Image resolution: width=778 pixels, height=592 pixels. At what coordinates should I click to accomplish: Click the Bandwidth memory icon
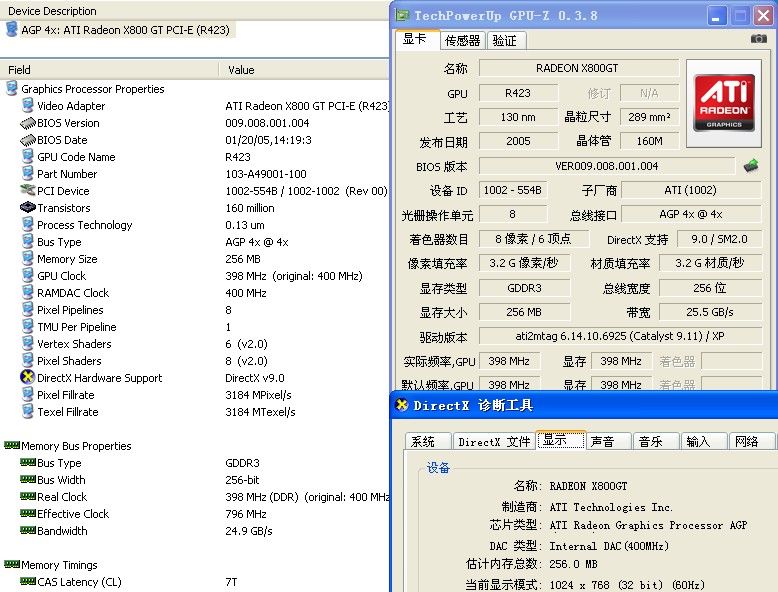click(28, 530)
